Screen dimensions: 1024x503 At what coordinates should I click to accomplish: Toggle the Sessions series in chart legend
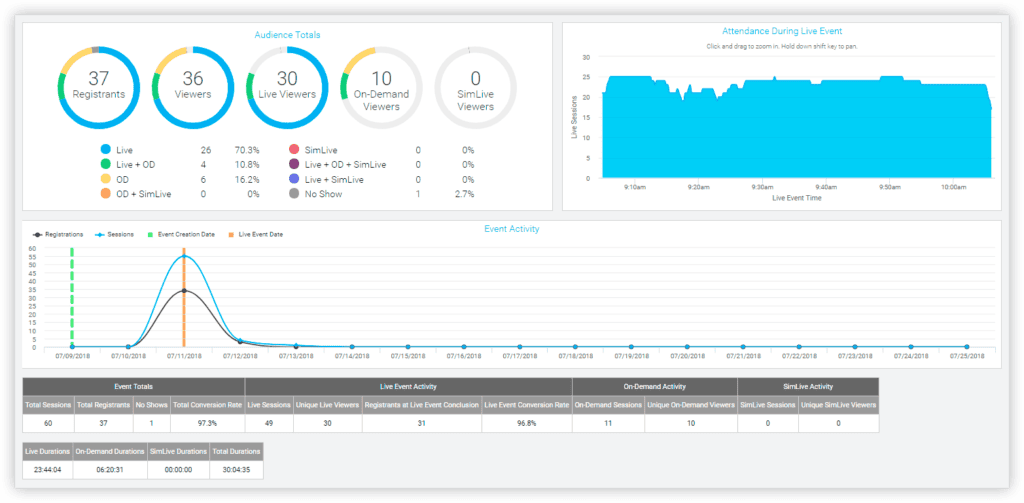click(x=114, y=235)
